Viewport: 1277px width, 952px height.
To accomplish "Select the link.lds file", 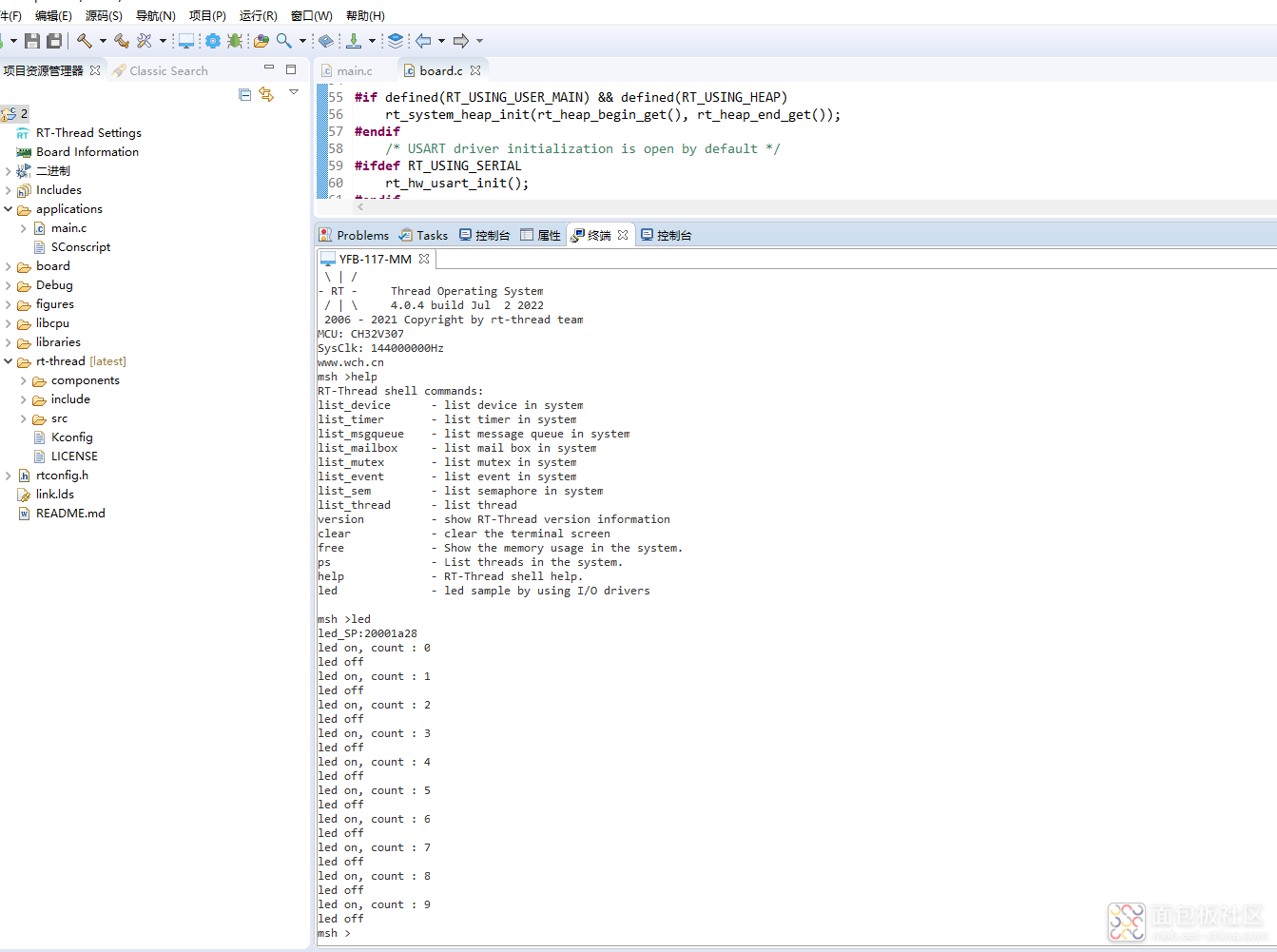I will [x=55, y=495].
